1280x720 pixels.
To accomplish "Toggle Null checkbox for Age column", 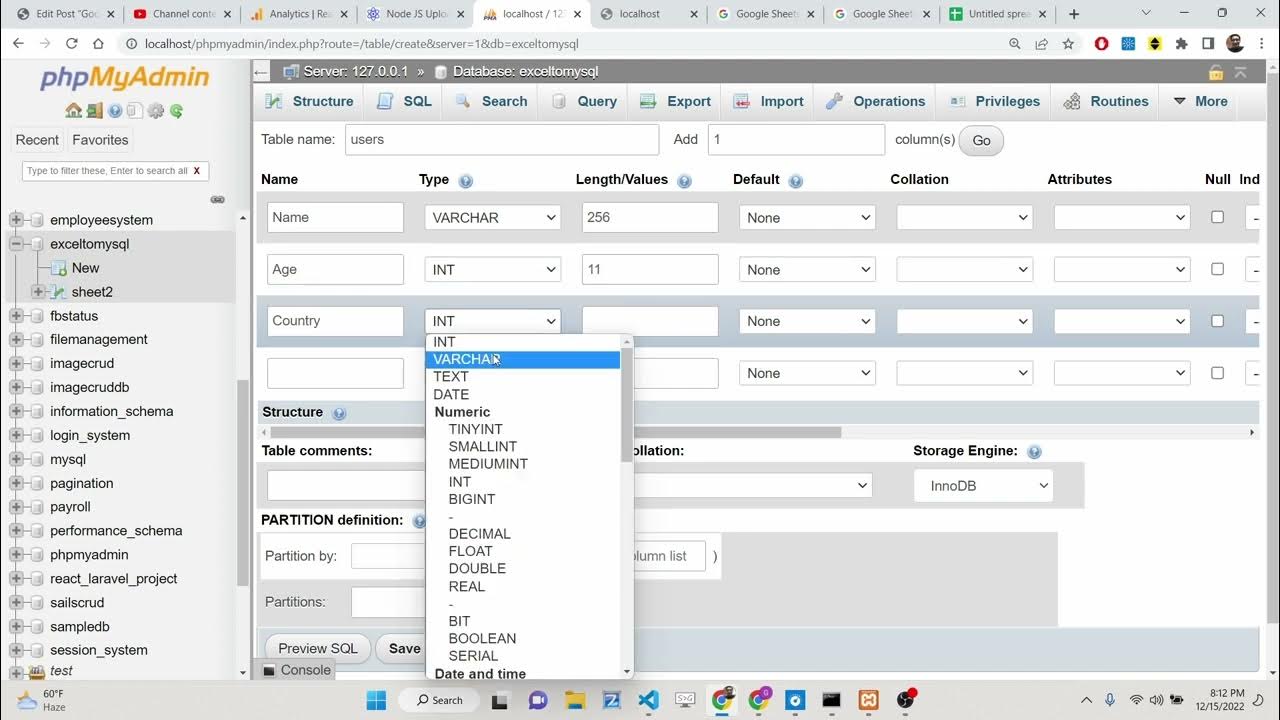I will tap(1217, 269).
